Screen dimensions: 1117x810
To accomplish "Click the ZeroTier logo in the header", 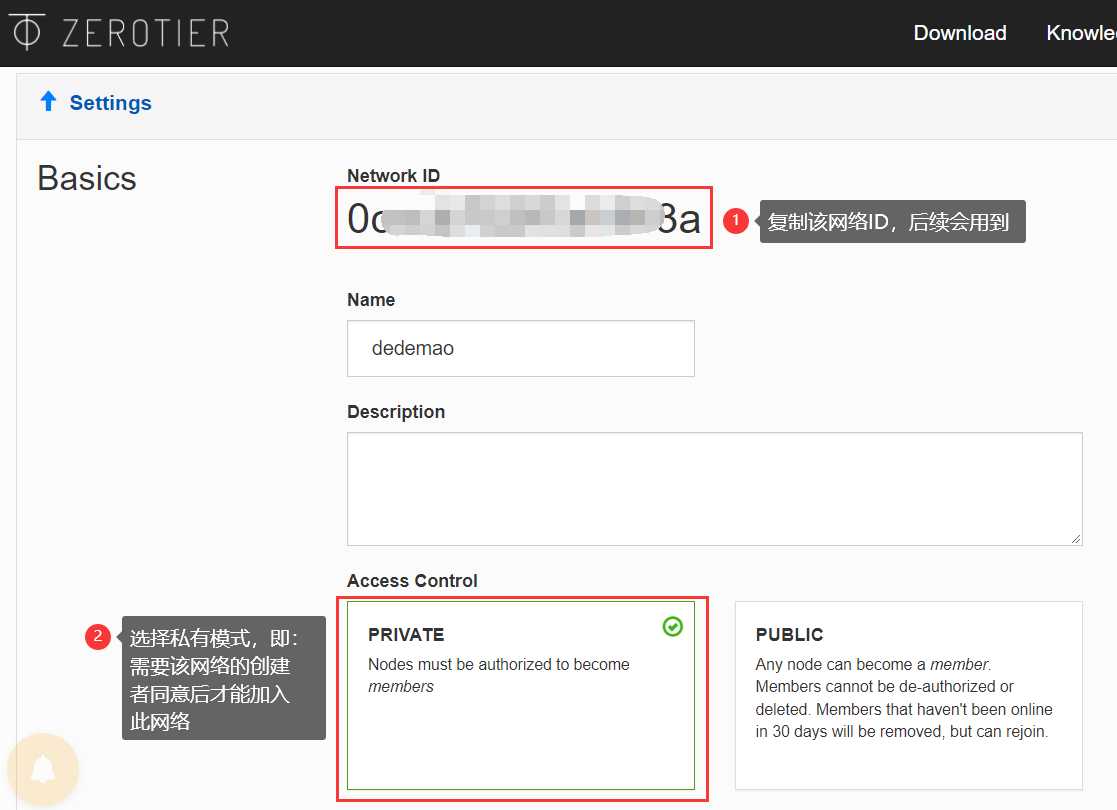I will tap(119, 32).
